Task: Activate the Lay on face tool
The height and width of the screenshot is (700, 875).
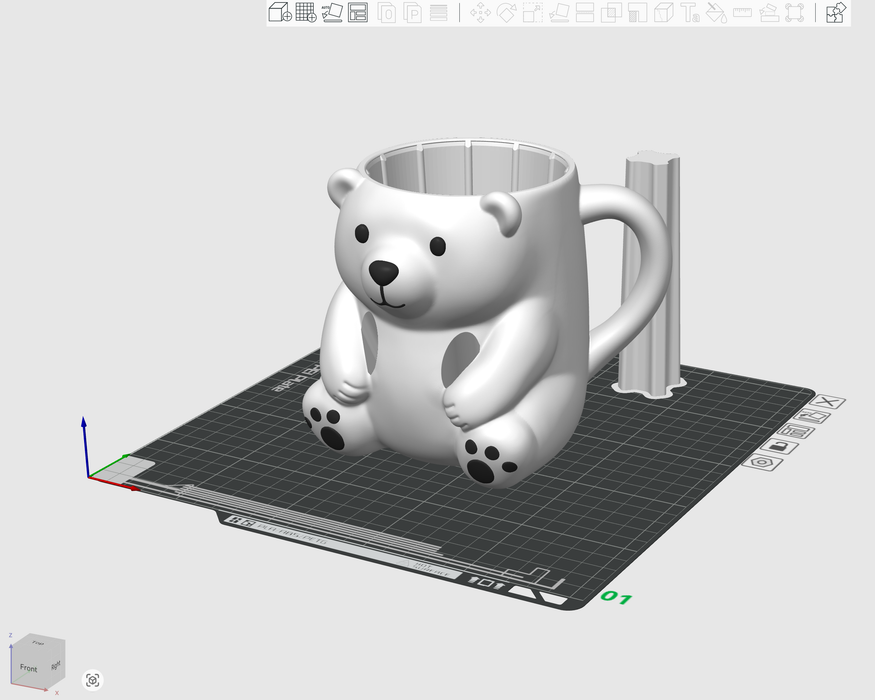Action: tap(559, 13)
